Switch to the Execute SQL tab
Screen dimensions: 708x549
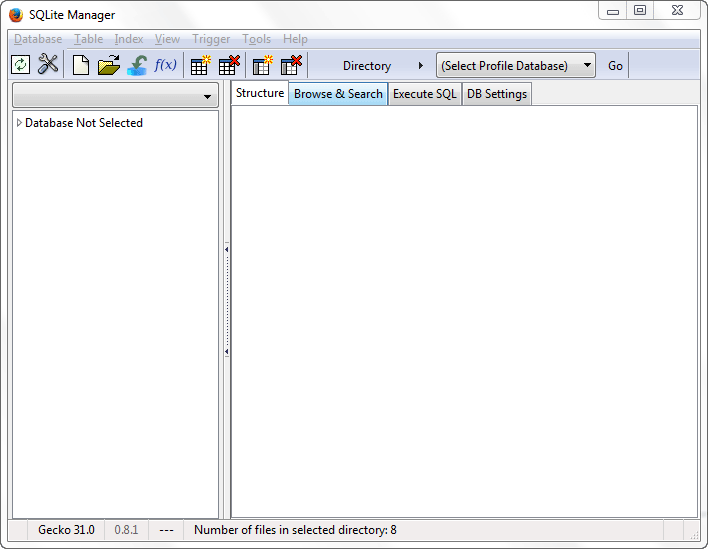coord(424,94)
